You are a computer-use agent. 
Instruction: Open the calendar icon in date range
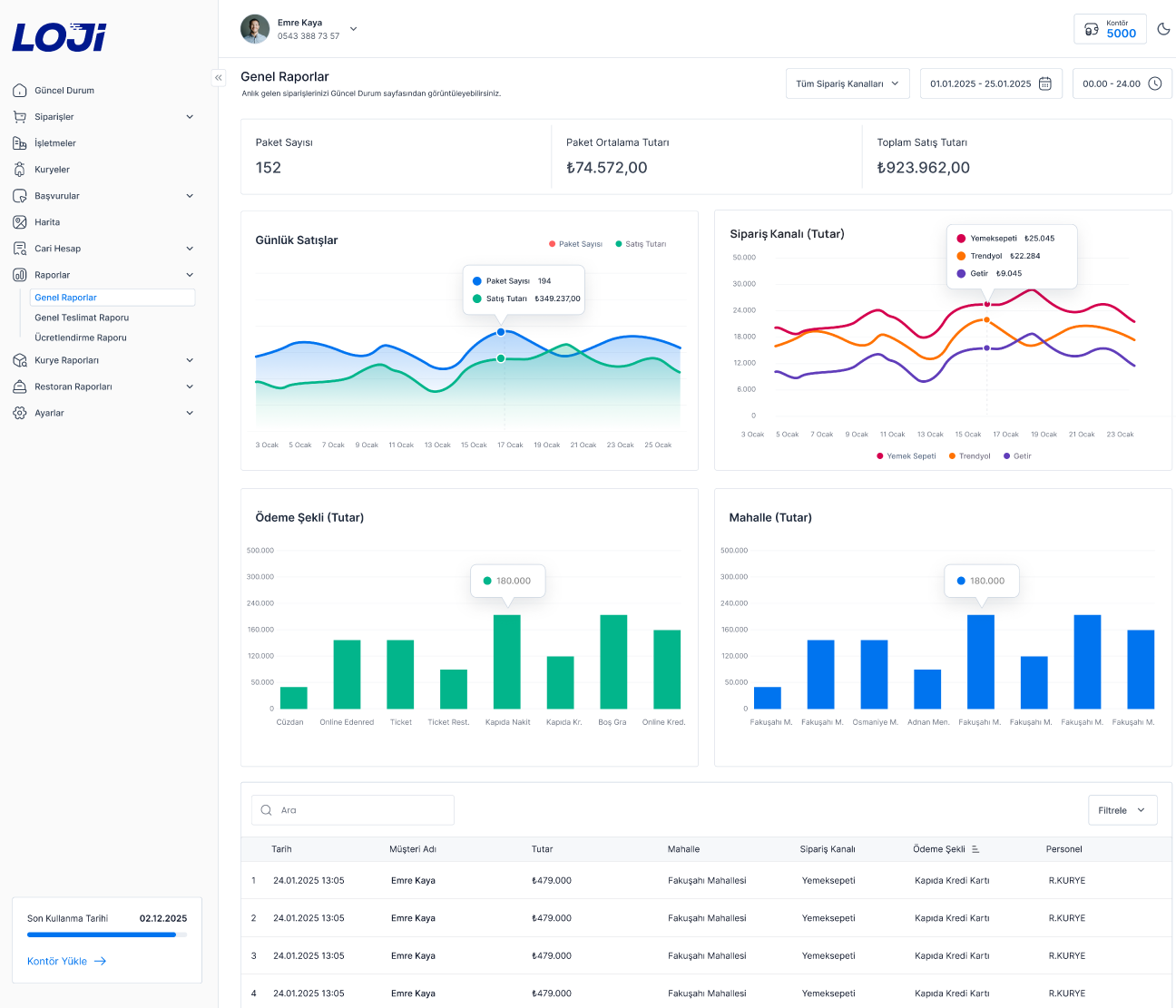pos(1045,83)
